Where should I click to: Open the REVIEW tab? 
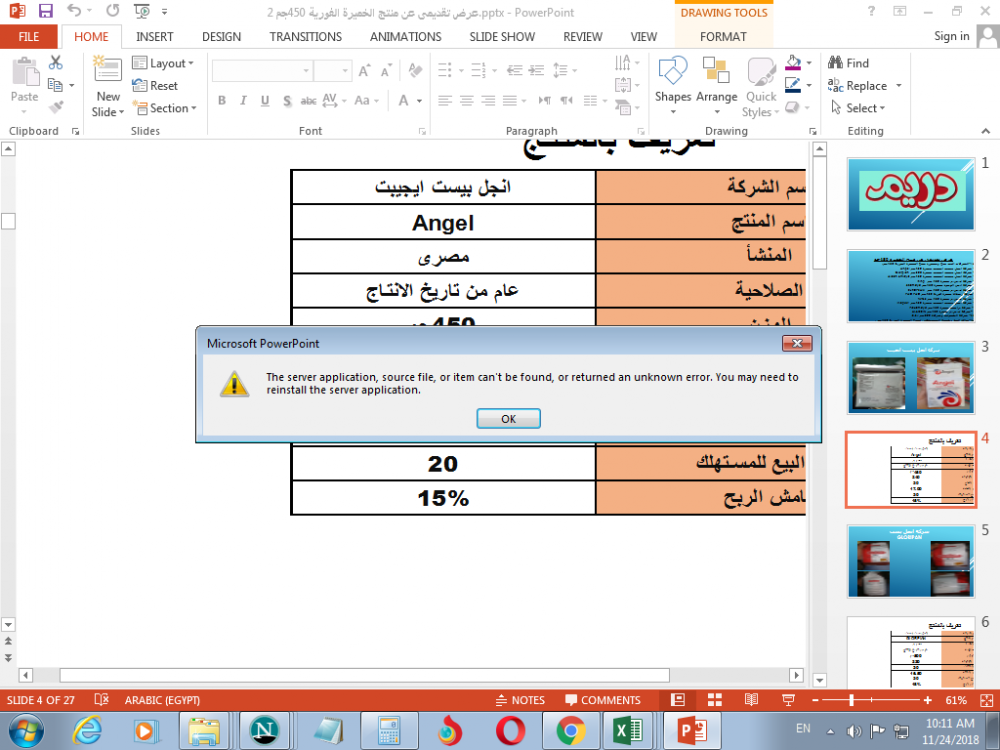coord(582,37)
